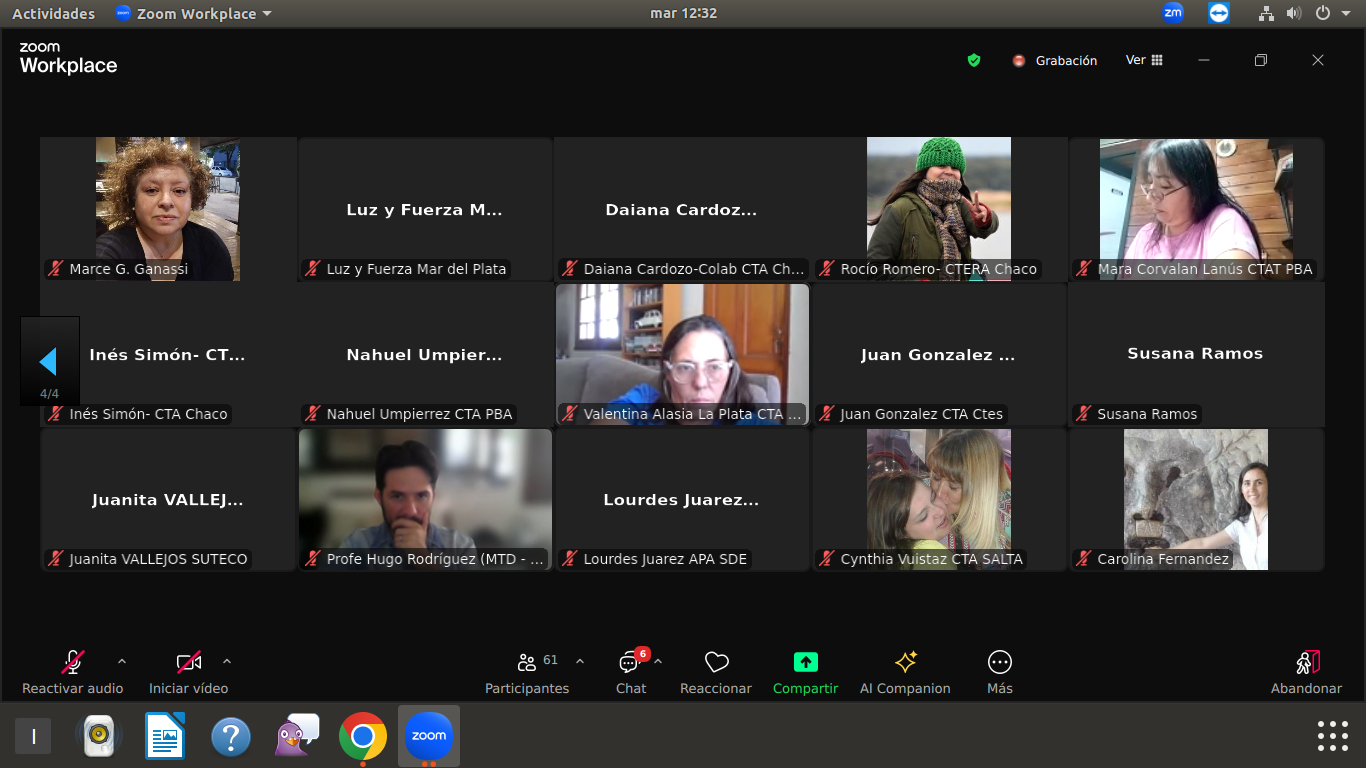Open Zoom Workplace app menu in top bar

click(193, 14)
